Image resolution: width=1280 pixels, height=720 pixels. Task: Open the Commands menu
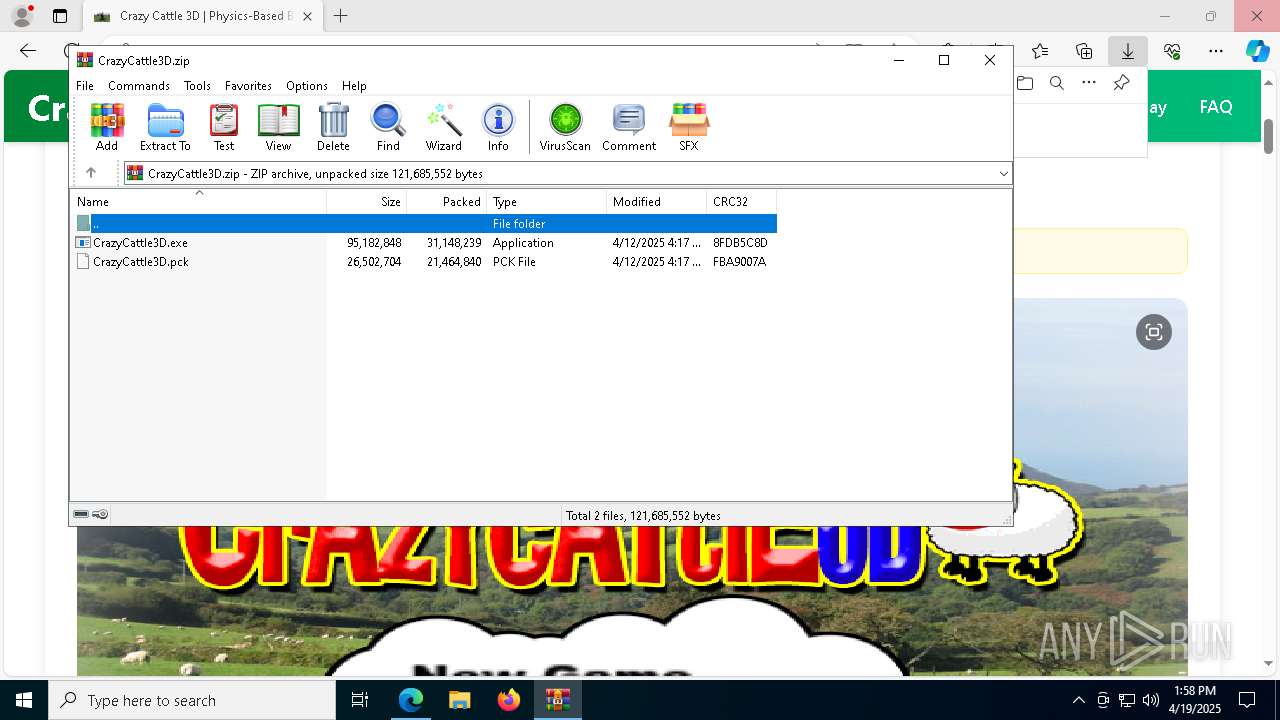pyautogui.click(x=139, y=86)
